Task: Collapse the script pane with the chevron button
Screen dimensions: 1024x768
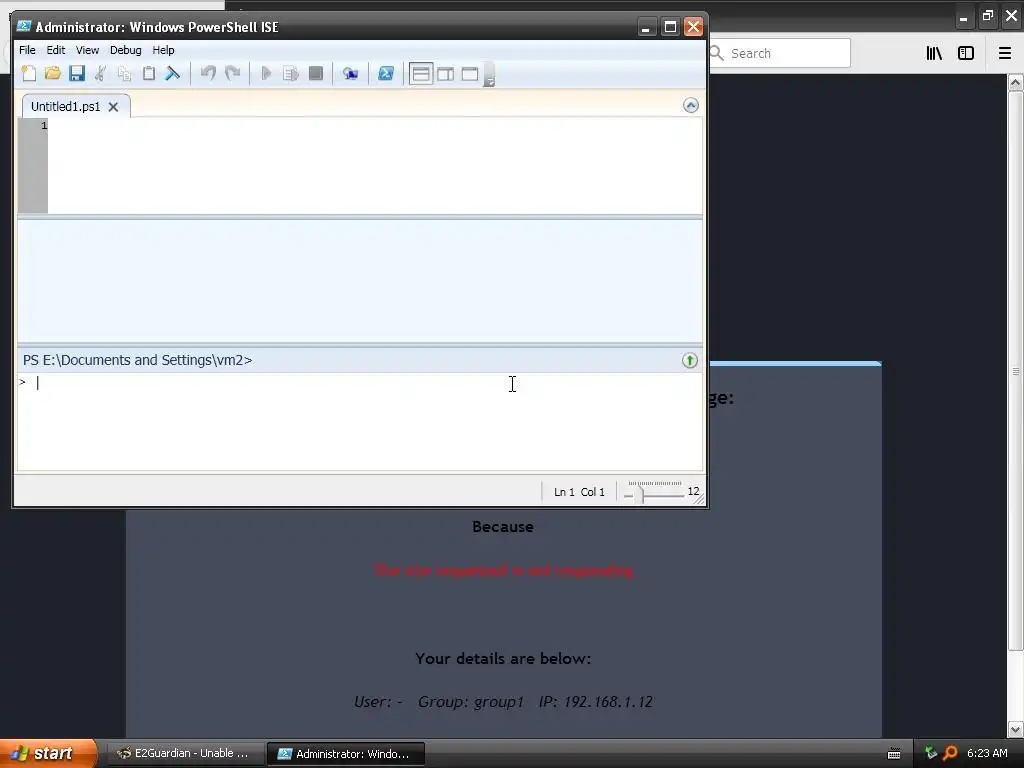Action: tap(690, 105)
